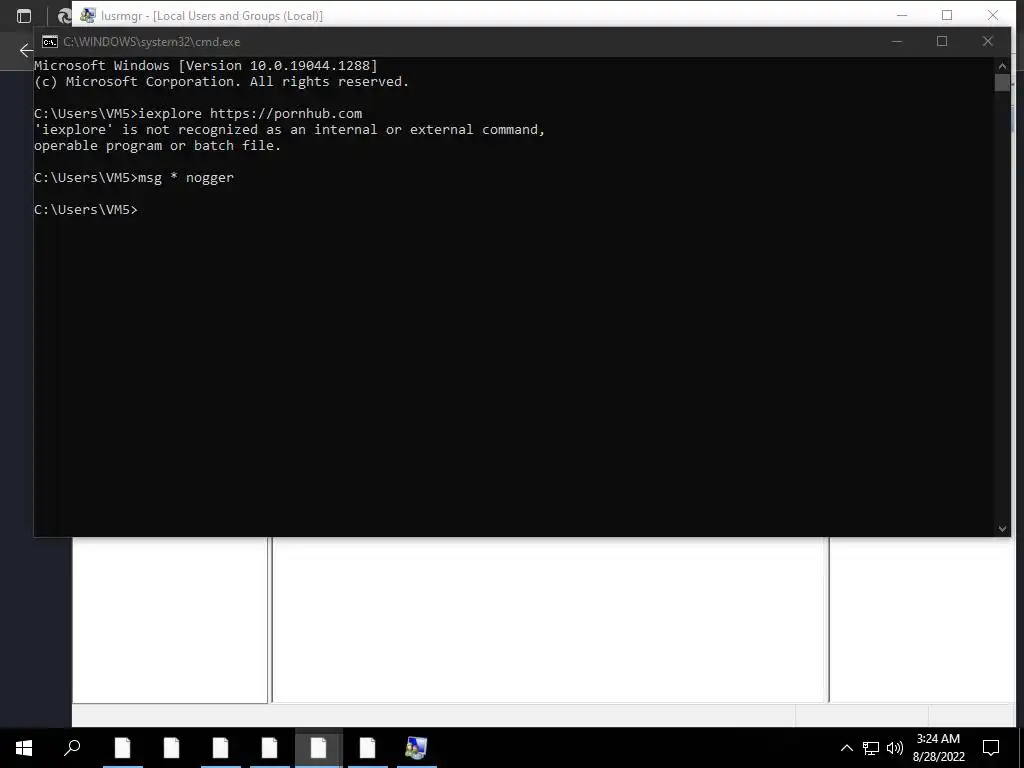Close the lusrmgr window
Image resolution: width=1024 pixels, height=768 pixels.
(x=993, y=15)
